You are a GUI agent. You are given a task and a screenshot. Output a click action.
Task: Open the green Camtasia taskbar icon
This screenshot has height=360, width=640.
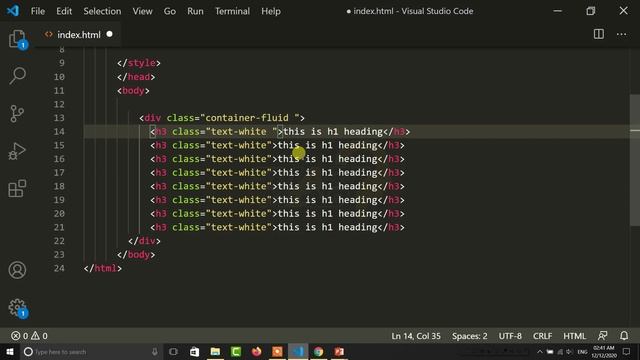pos(236,351)
